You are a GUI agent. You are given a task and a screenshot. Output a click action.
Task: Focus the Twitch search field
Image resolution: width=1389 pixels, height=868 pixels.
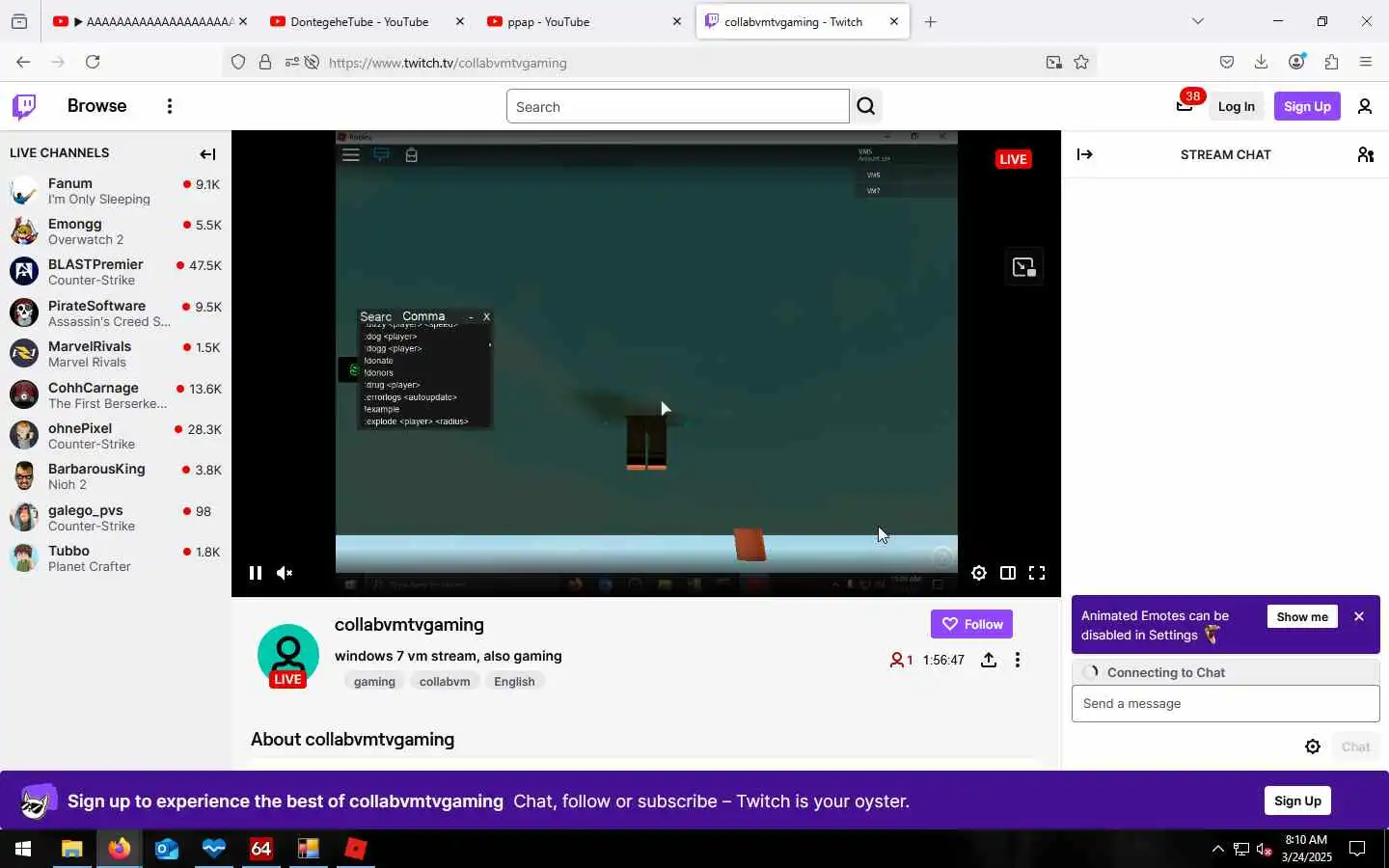(677, 106)
